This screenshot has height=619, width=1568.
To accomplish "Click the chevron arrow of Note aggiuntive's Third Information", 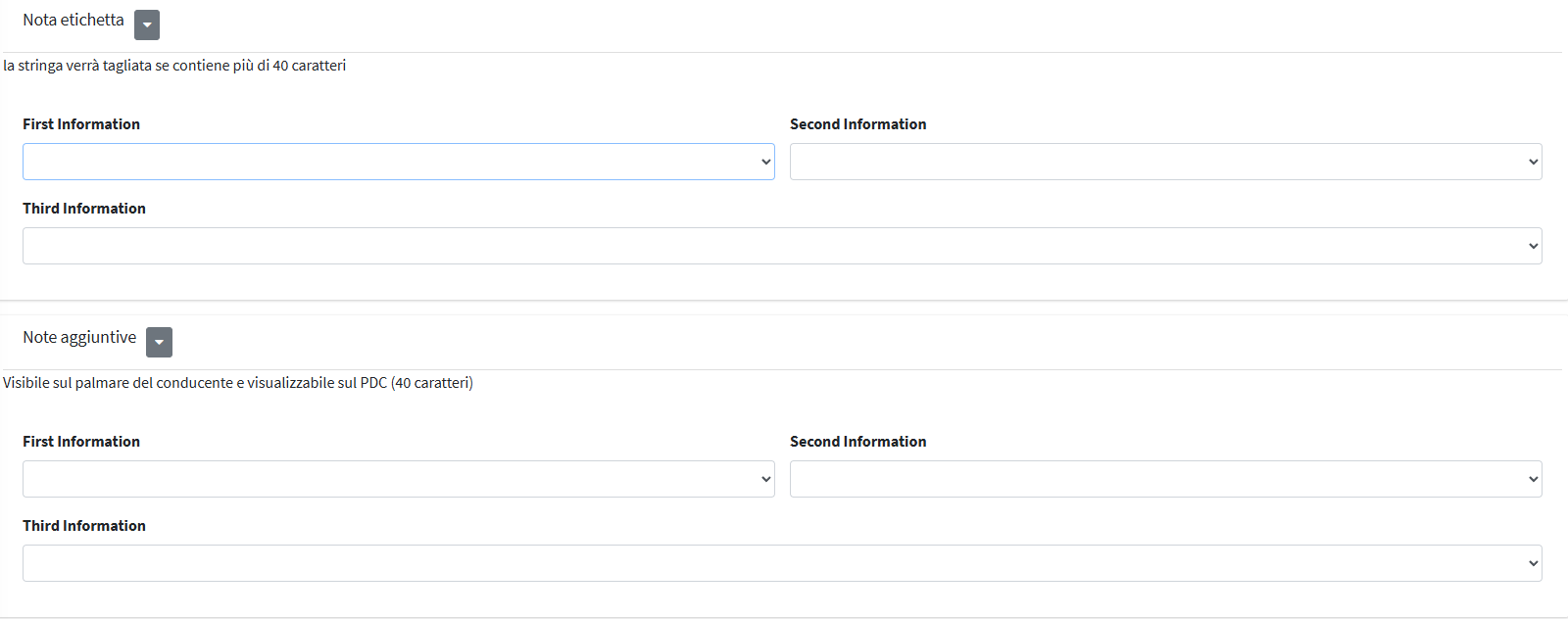I will coord(1533,563).
